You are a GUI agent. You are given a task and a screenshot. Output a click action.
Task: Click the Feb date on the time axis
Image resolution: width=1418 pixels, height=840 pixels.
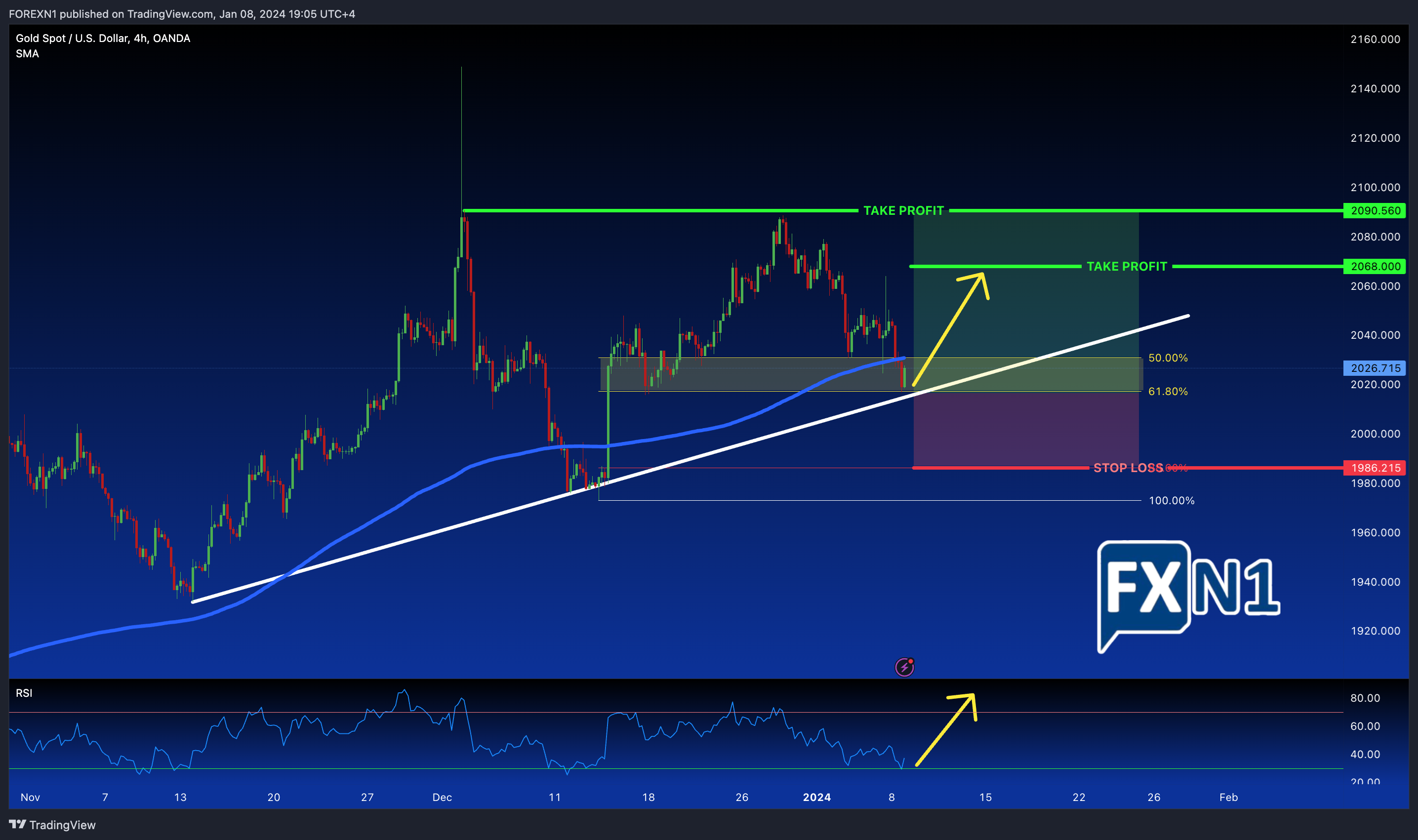(1228, 797)
